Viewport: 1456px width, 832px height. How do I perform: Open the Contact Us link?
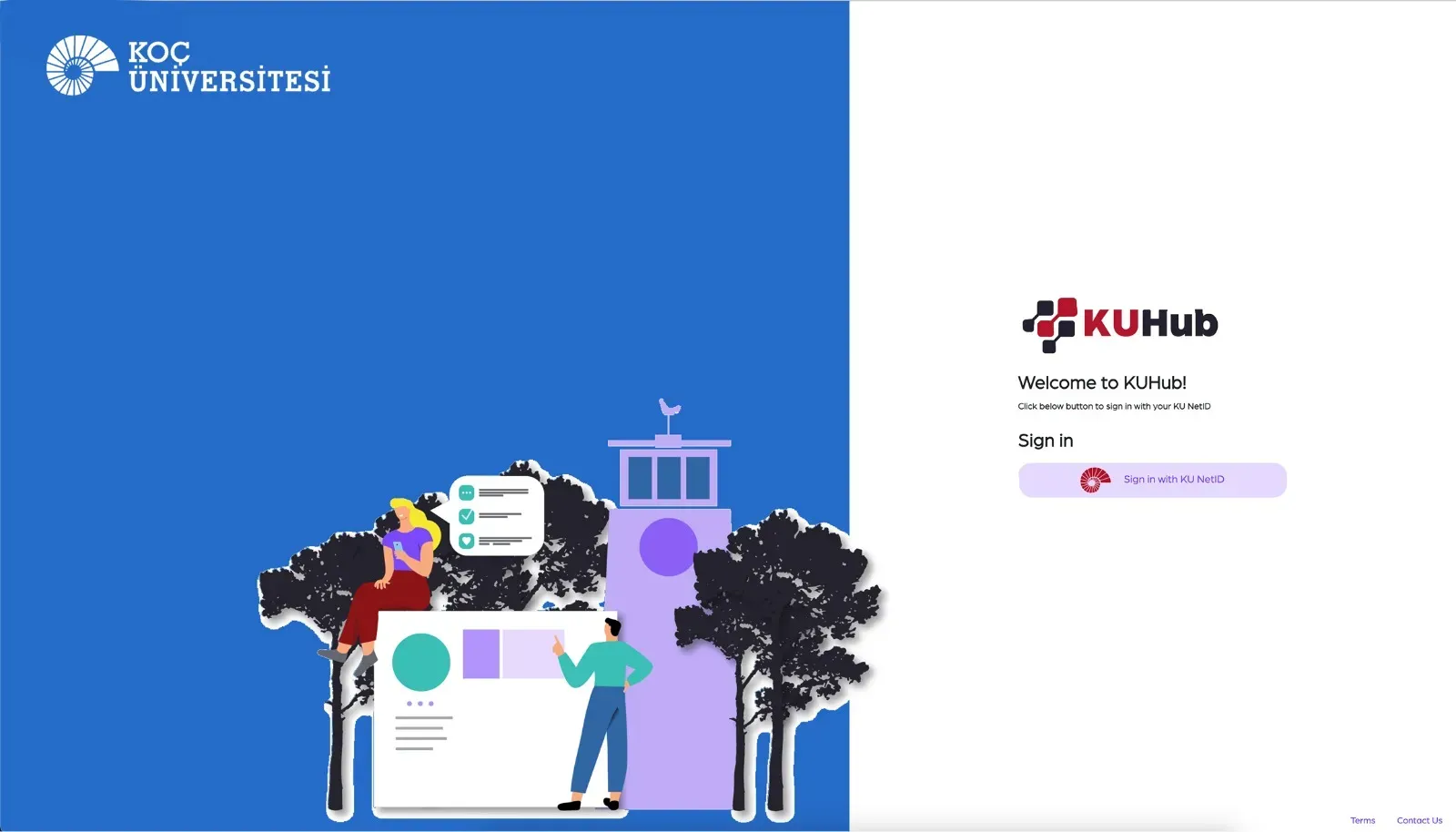1419,820
